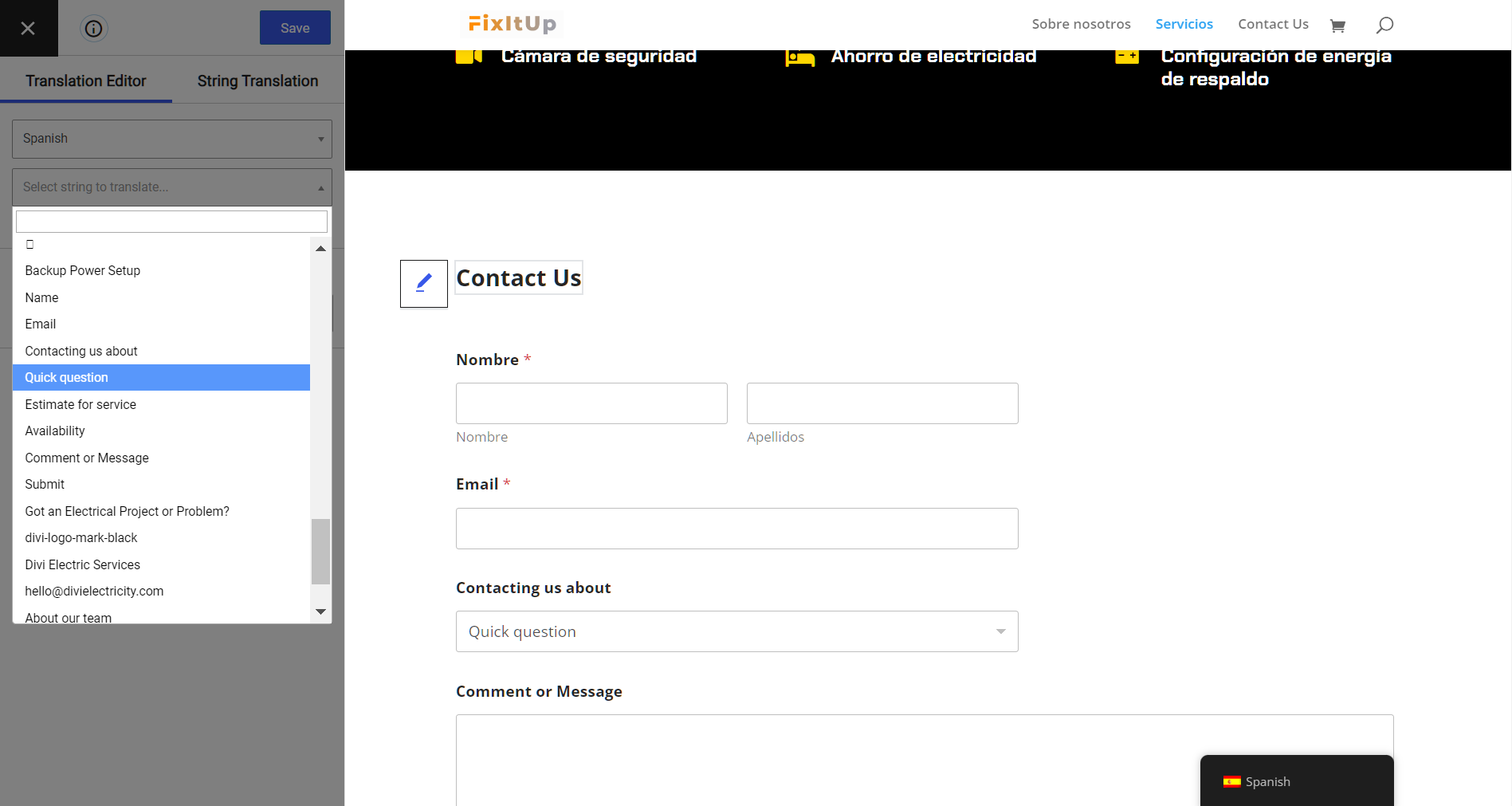The height and width of the screenshot is (806, 1512).
Task: Open the Servicios navigation link
Action: click(x=1184, y=24)
